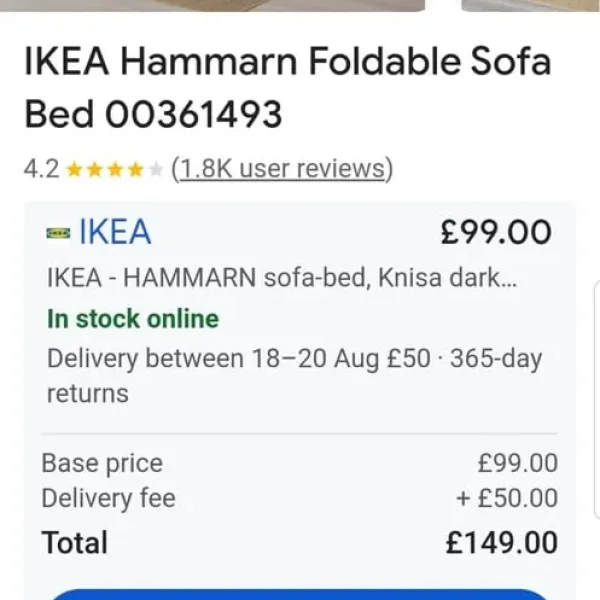The image size is (600, 600).
Task: Click the Delivery fee label
Action: 108,498
